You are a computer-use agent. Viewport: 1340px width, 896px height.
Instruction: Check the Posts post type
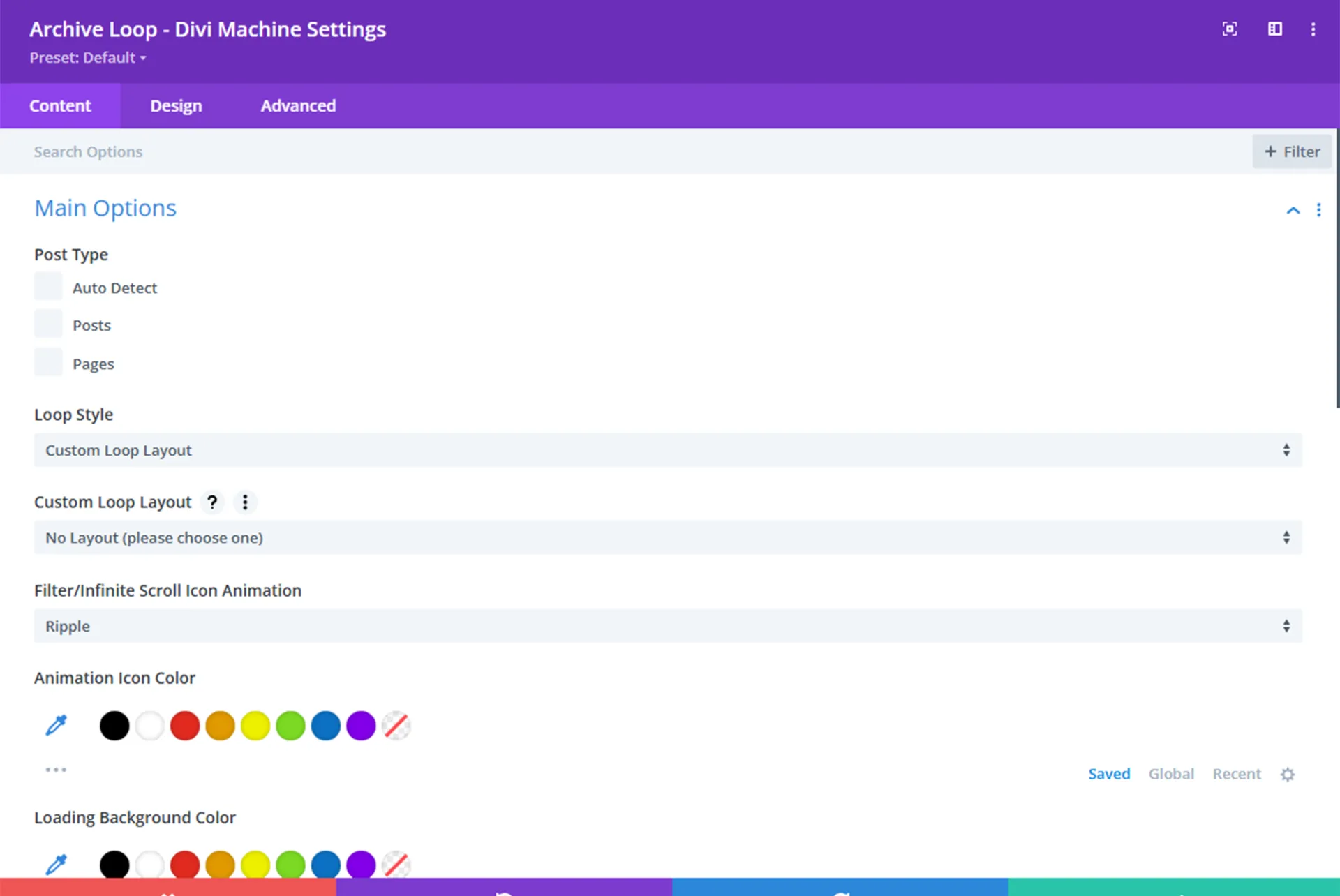[x=48, y=324]
